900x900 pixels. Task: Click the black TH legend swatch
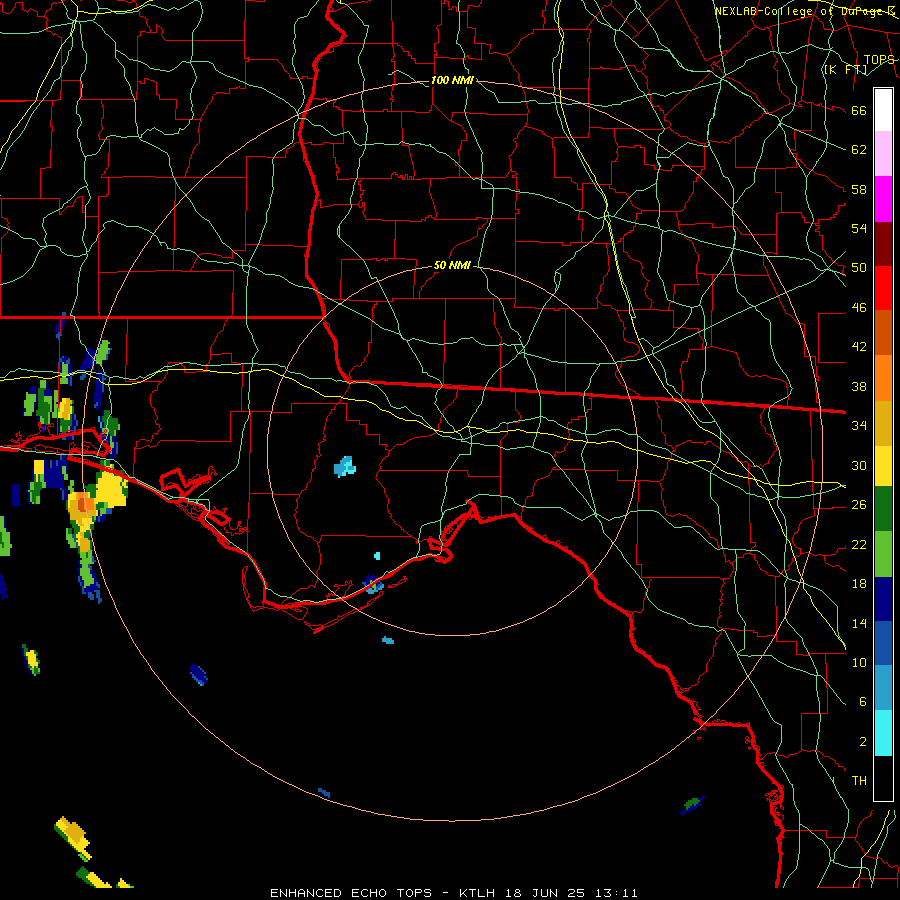[x=883, y=778]
